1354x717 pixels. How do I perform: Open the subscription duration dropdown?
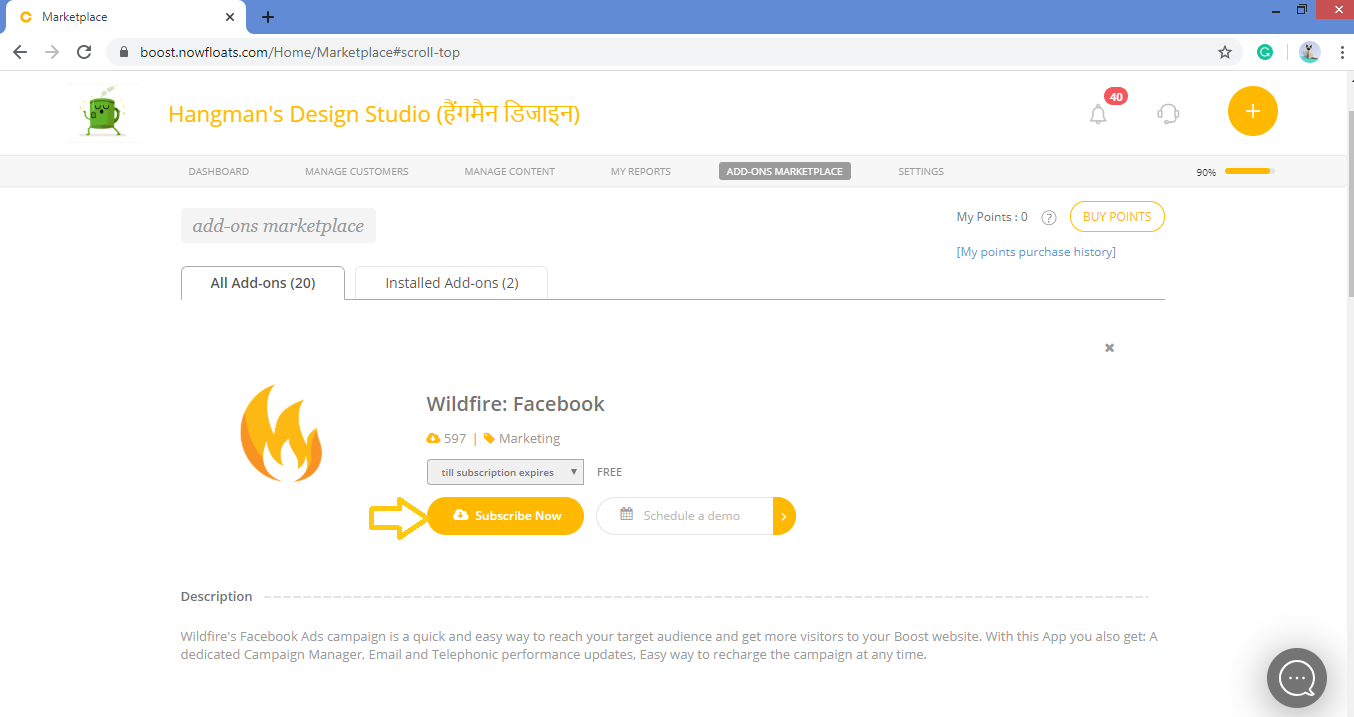coord(505,472)
